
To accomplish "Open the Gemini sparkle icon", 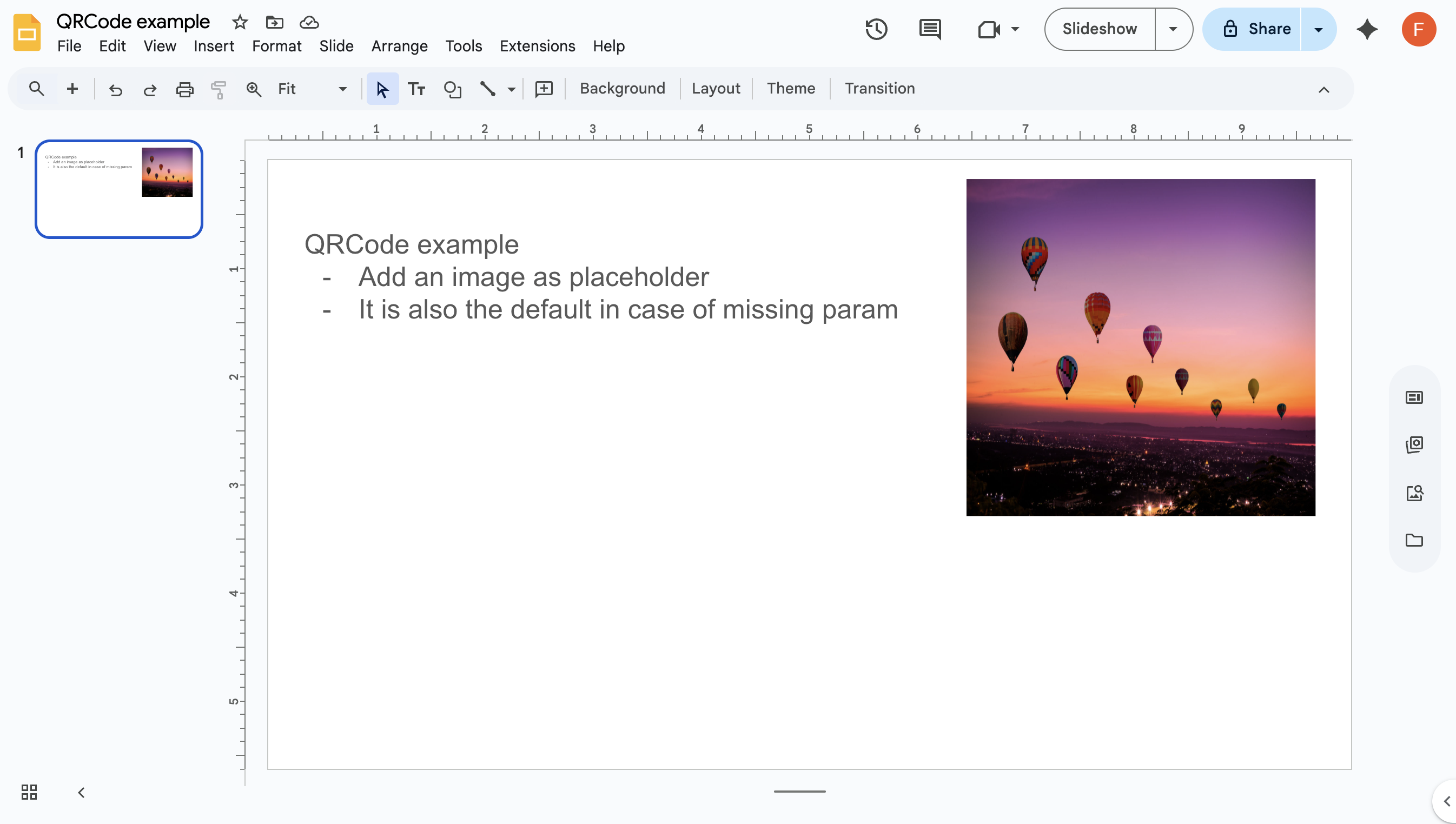I will click(x=1367, y=29).
